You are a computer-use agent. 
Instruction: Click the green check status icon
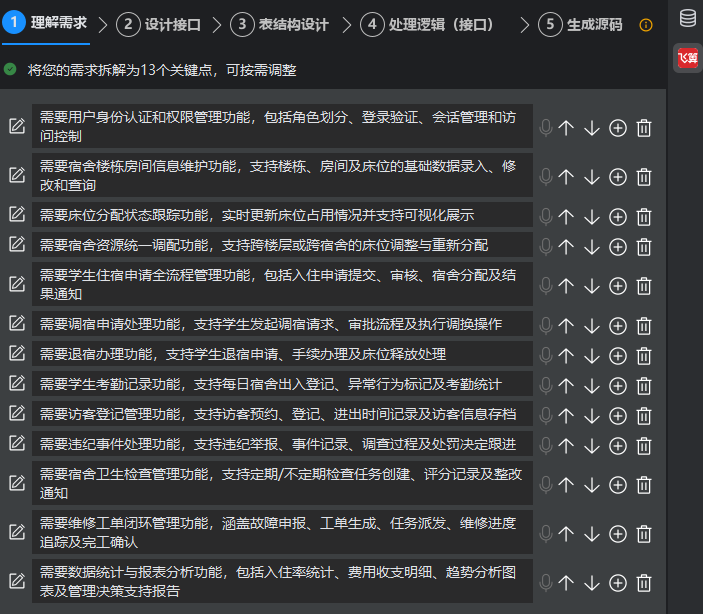click(x=10, y=70)
